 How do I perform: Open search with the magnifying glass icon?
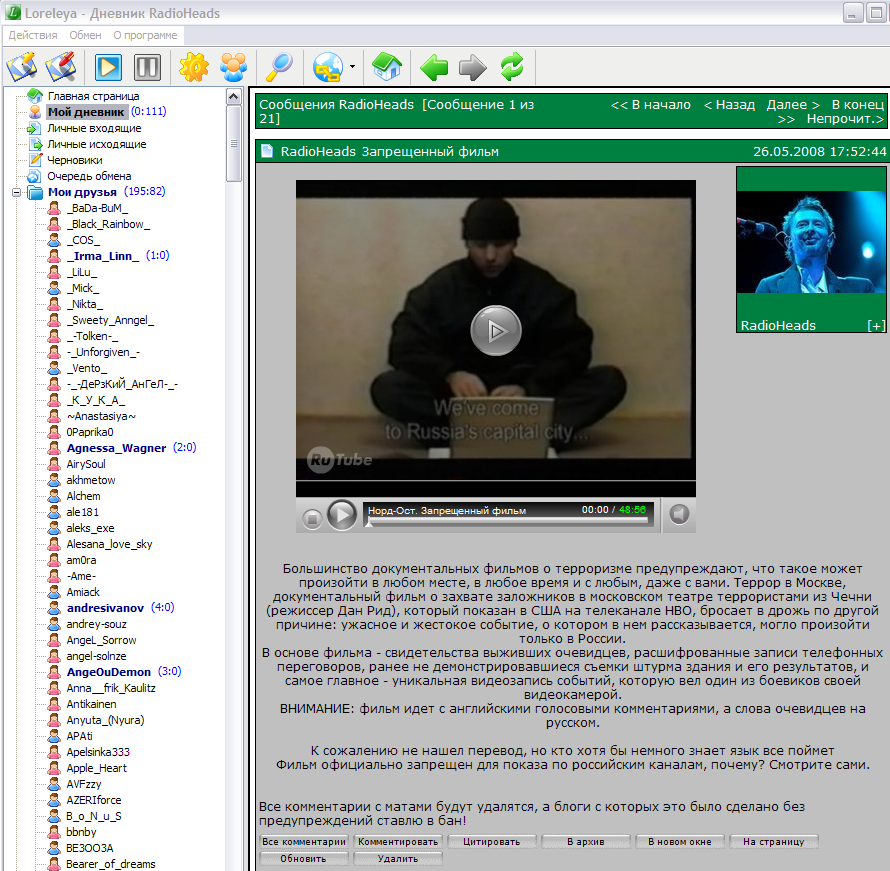point(279,67)
